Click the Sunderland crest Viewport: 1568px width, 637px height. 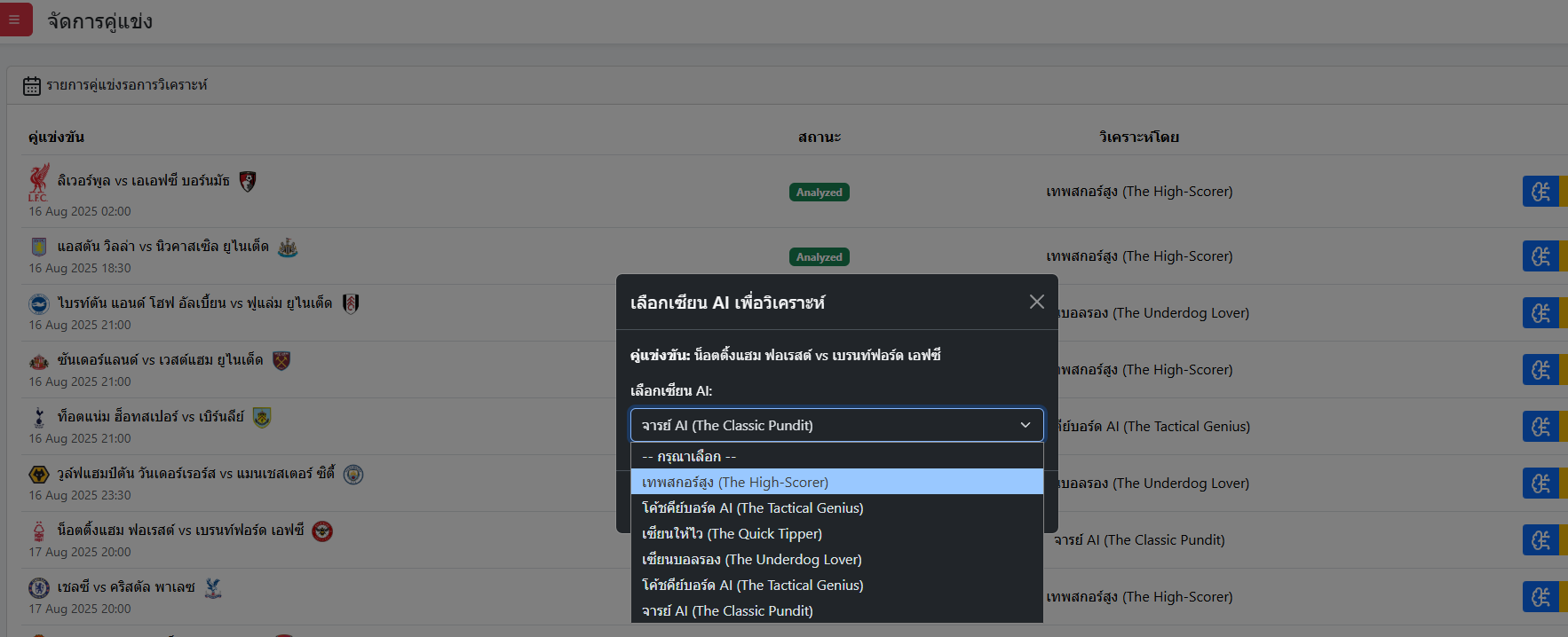click(x=38, y=361)
